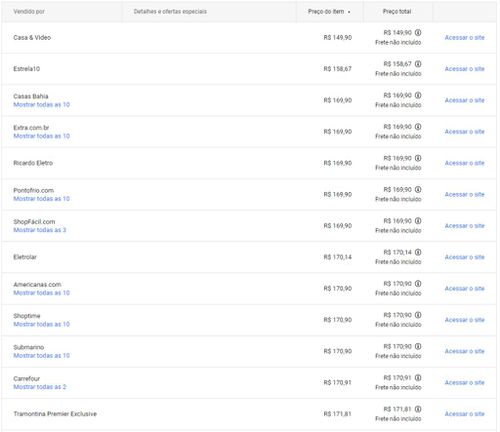
Task: Click info icon in the Casas Bahia row
Action: click(418, 95)
